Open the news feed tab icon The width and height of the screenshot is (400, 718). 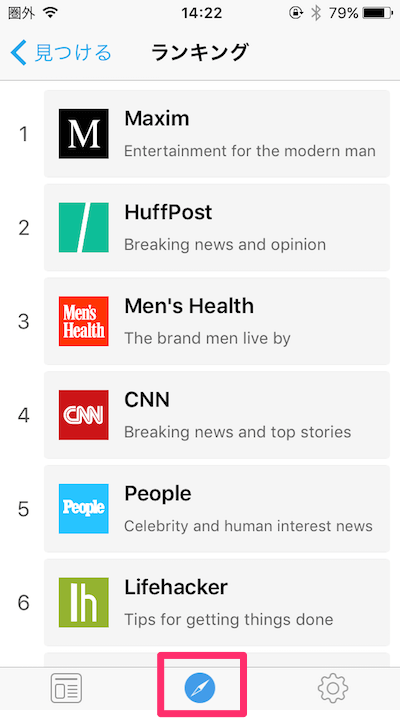66,688
